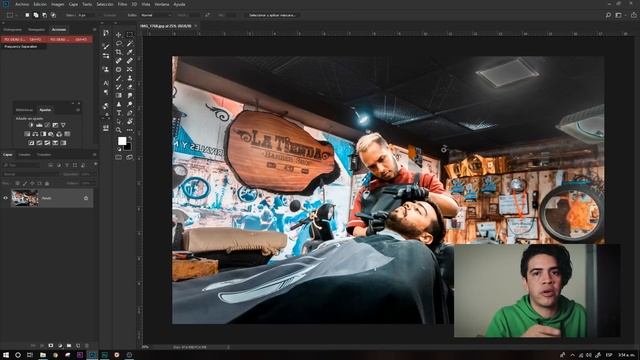The height and width of the screenshot is (360, 640).
Task: Open File Explorer from the taskbar
Action: pyautogui.click(x=42, y=355)
